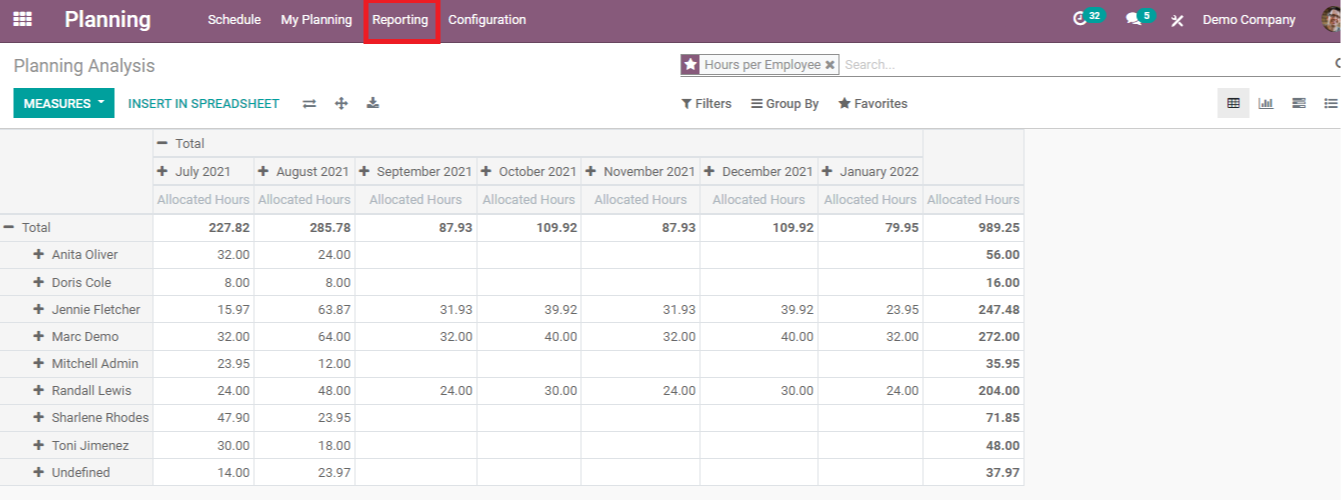Click the flip axis icon
Screen dimensions: 1341x500
[310, 103]
